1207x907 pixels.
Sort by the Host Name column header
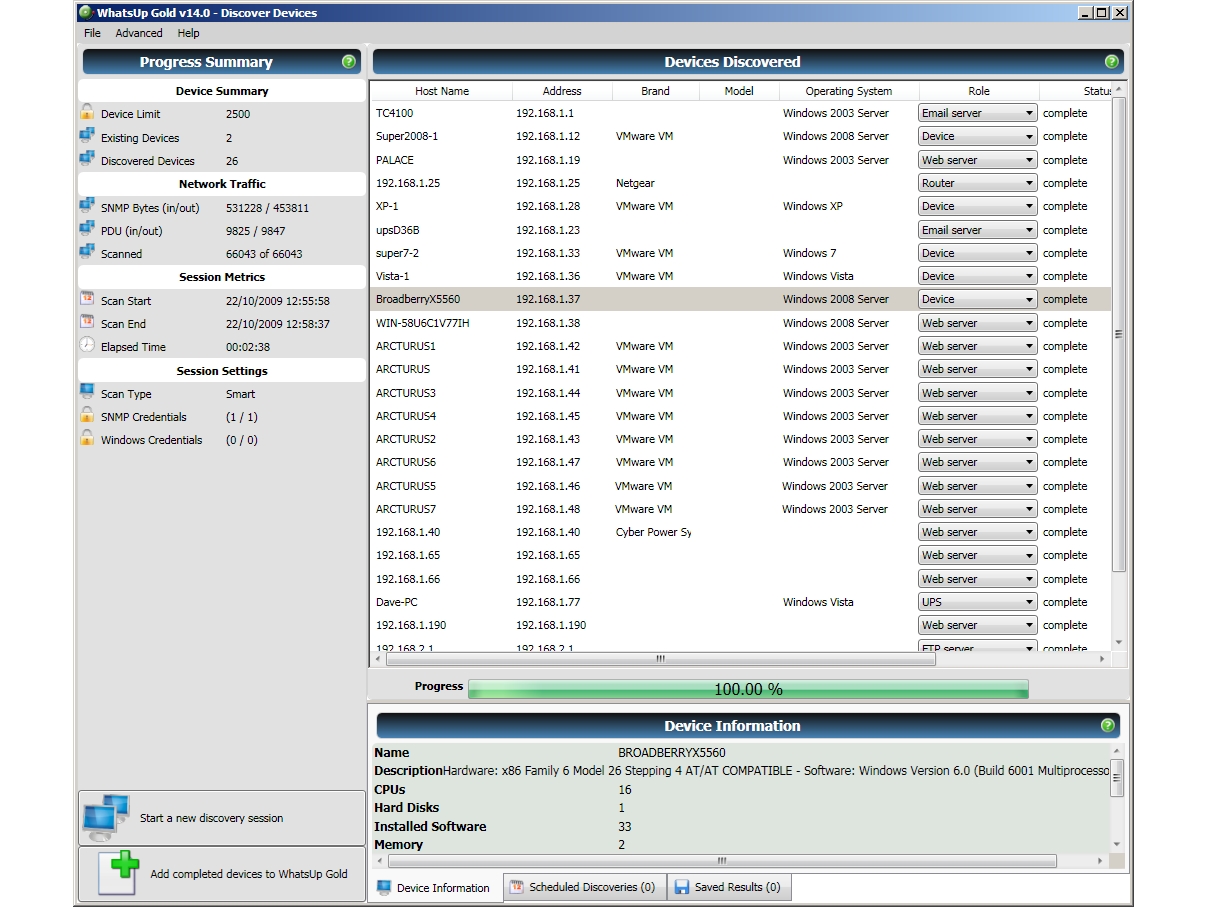442,91
